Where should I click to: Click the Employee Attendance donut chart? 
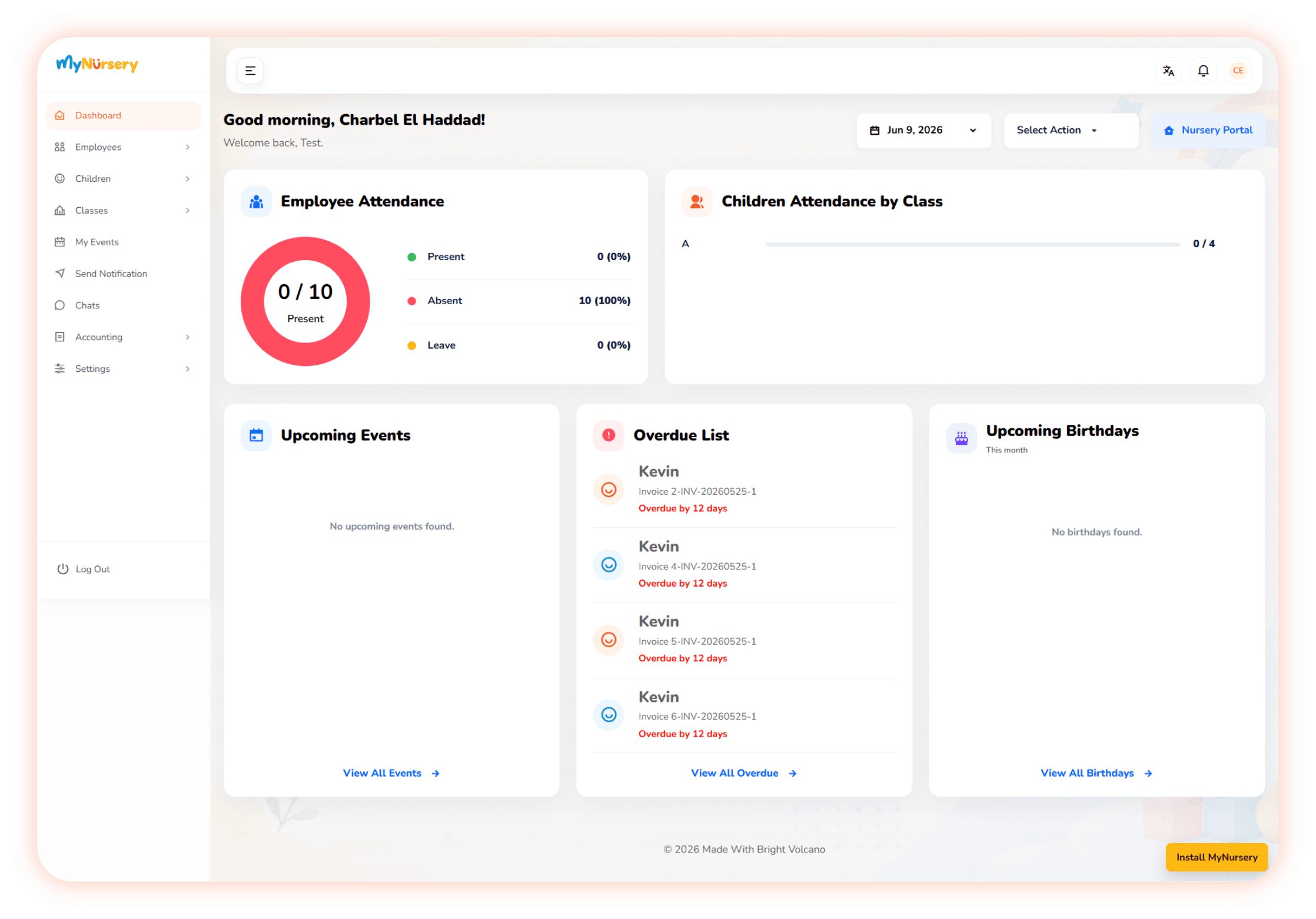click(x=305, y=301)
